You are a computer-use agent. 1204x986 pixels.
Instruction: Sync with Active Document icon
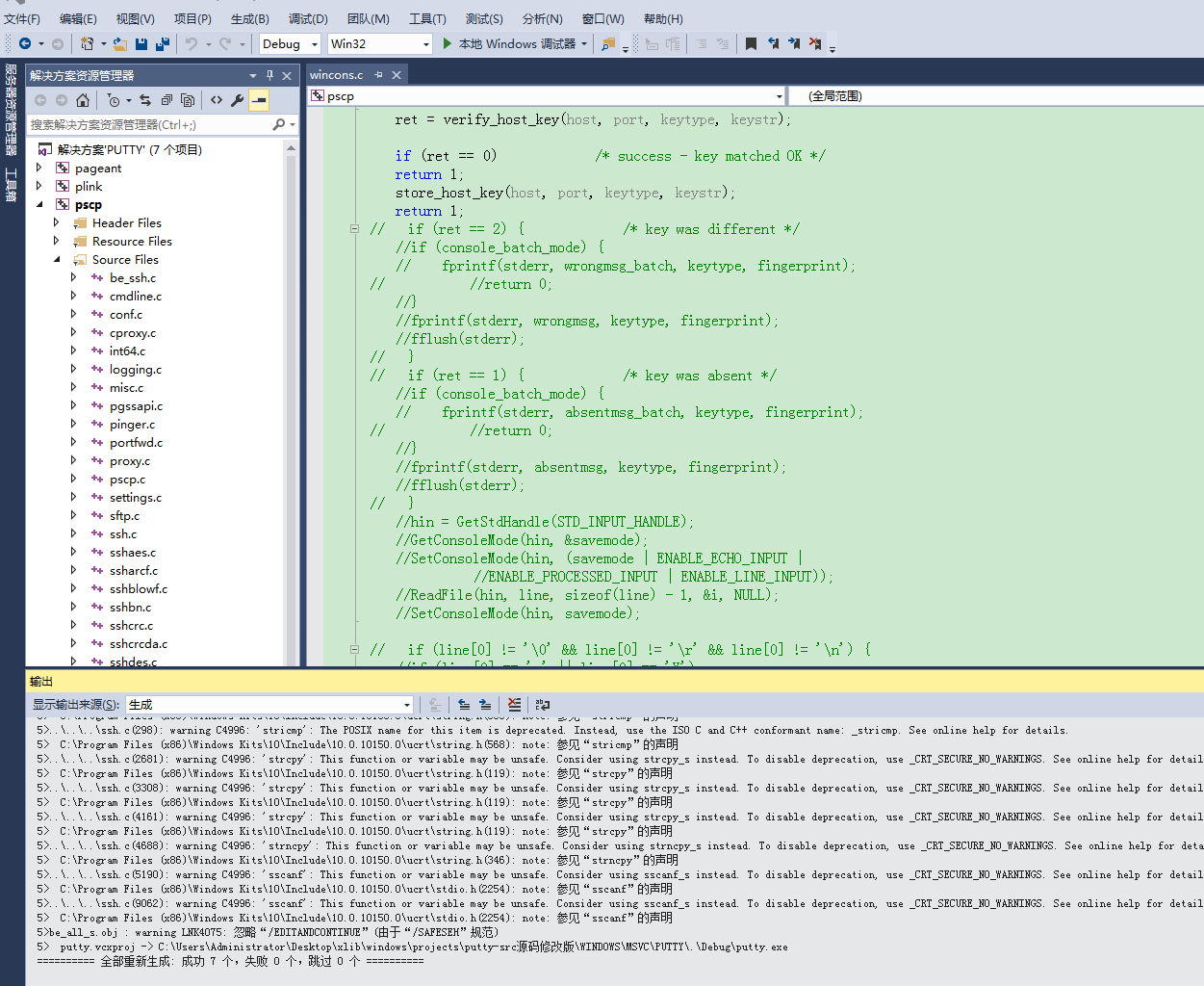point(145,100)
